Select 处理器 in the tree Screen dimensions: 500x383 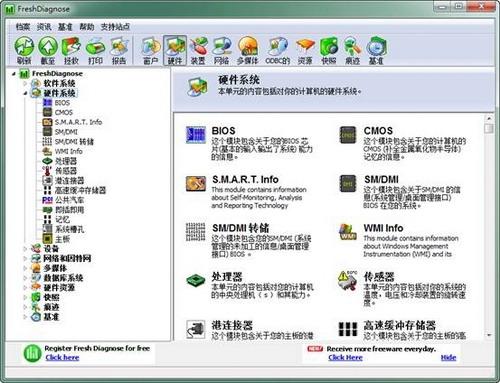(66, 161)
